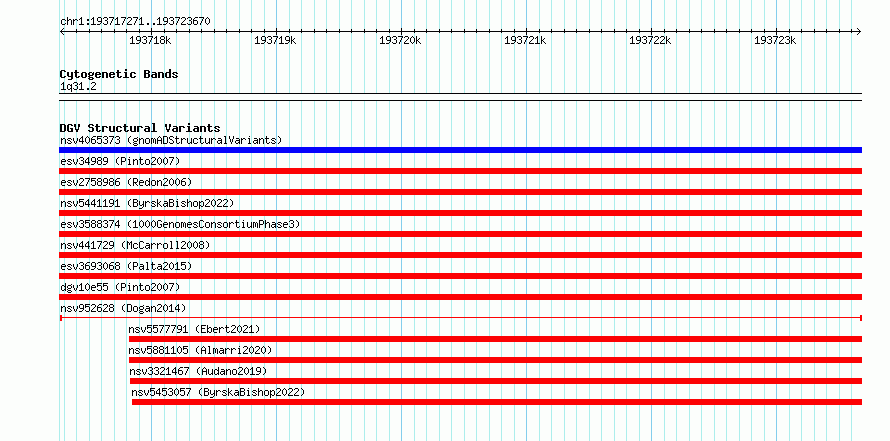Click the 193722k ruler label

click(x=650, y=40)
